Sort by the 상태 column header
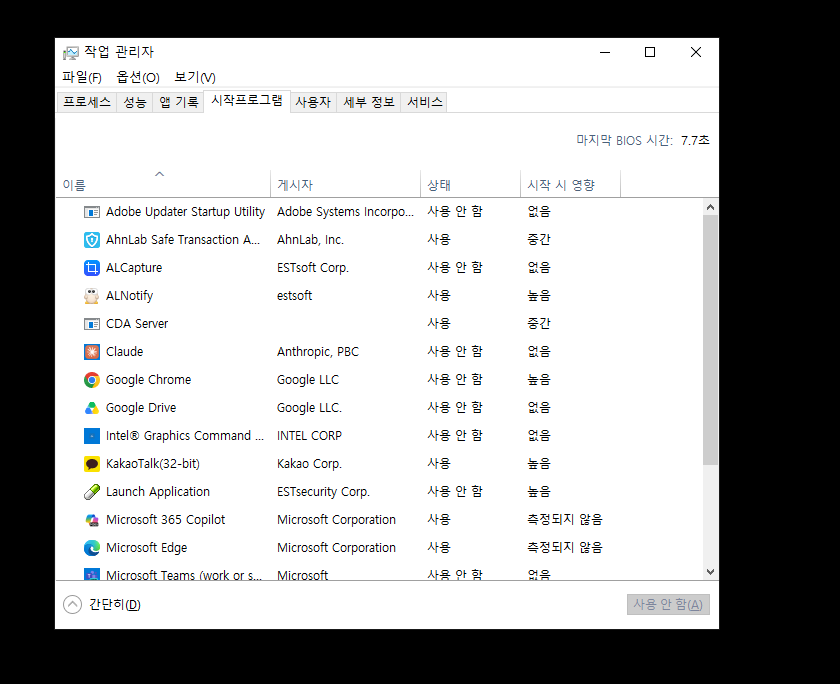This screenshot has height=684, width=840. 470,184
